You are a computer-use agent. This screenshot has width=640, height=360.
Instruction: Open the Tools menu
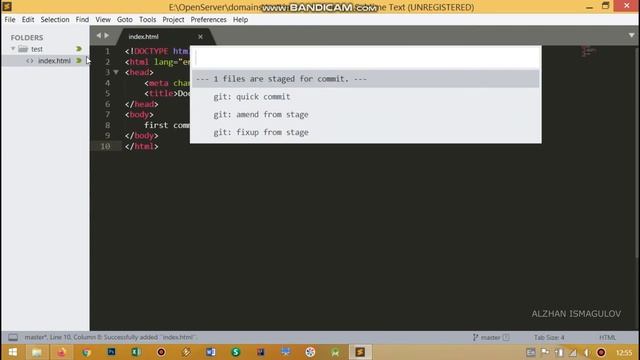tap(147, 20)
